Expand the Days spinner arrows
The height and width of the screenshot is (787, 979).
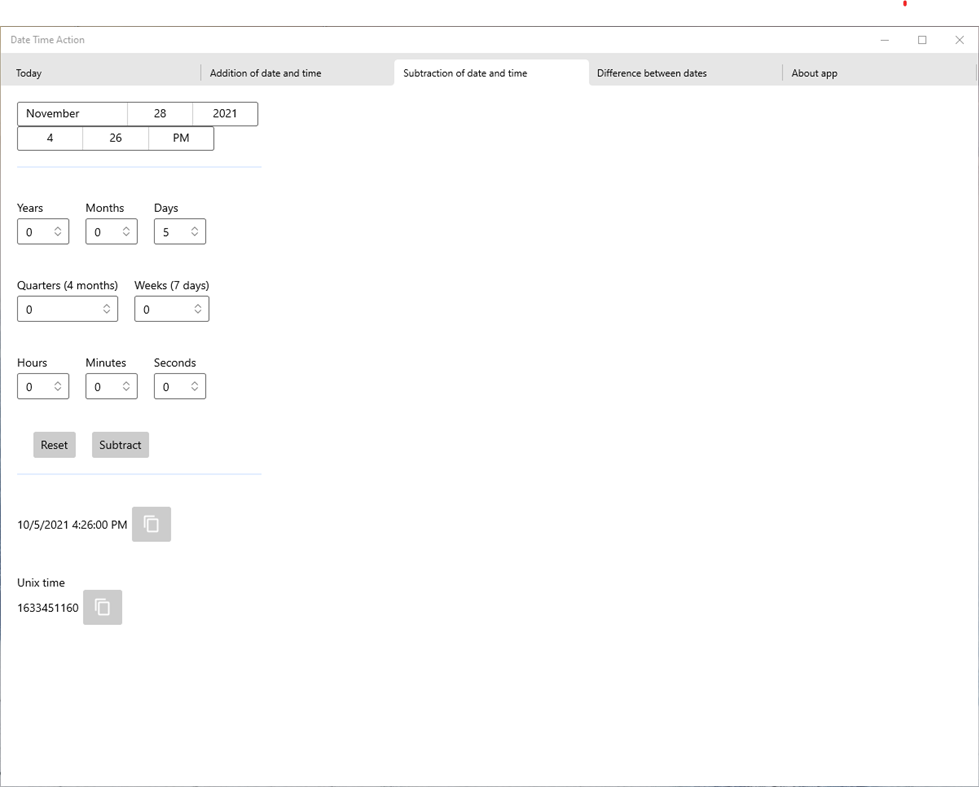[x=195, y=232]
